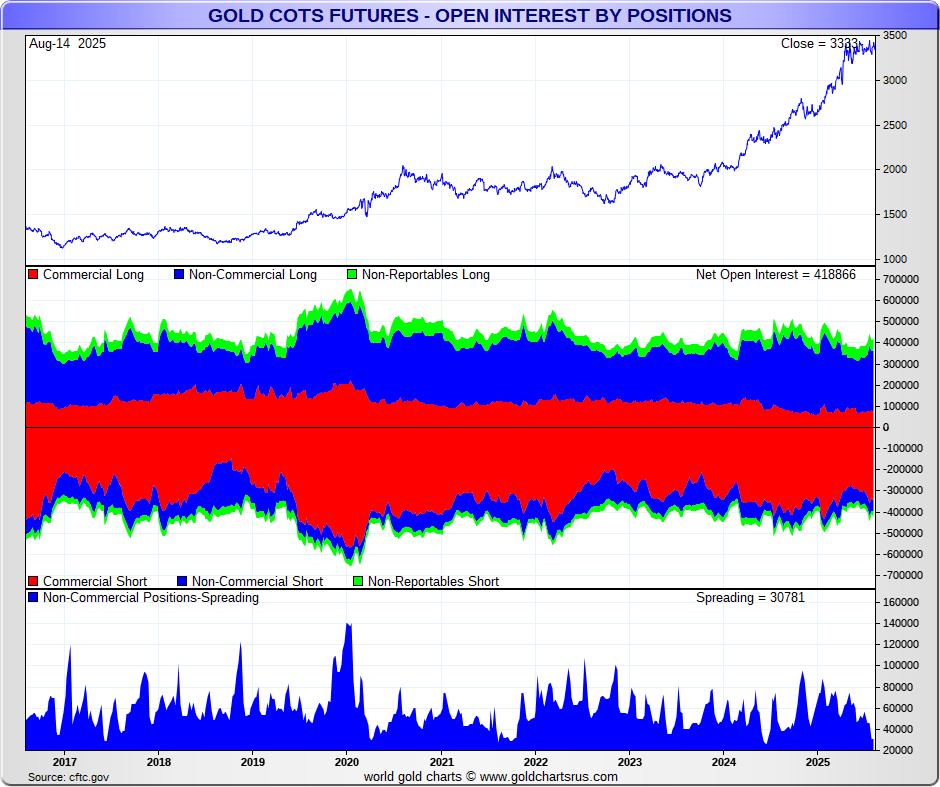Click the green Non-Reportables Long legend swatch
940x787 pixels.
(352, 275)
